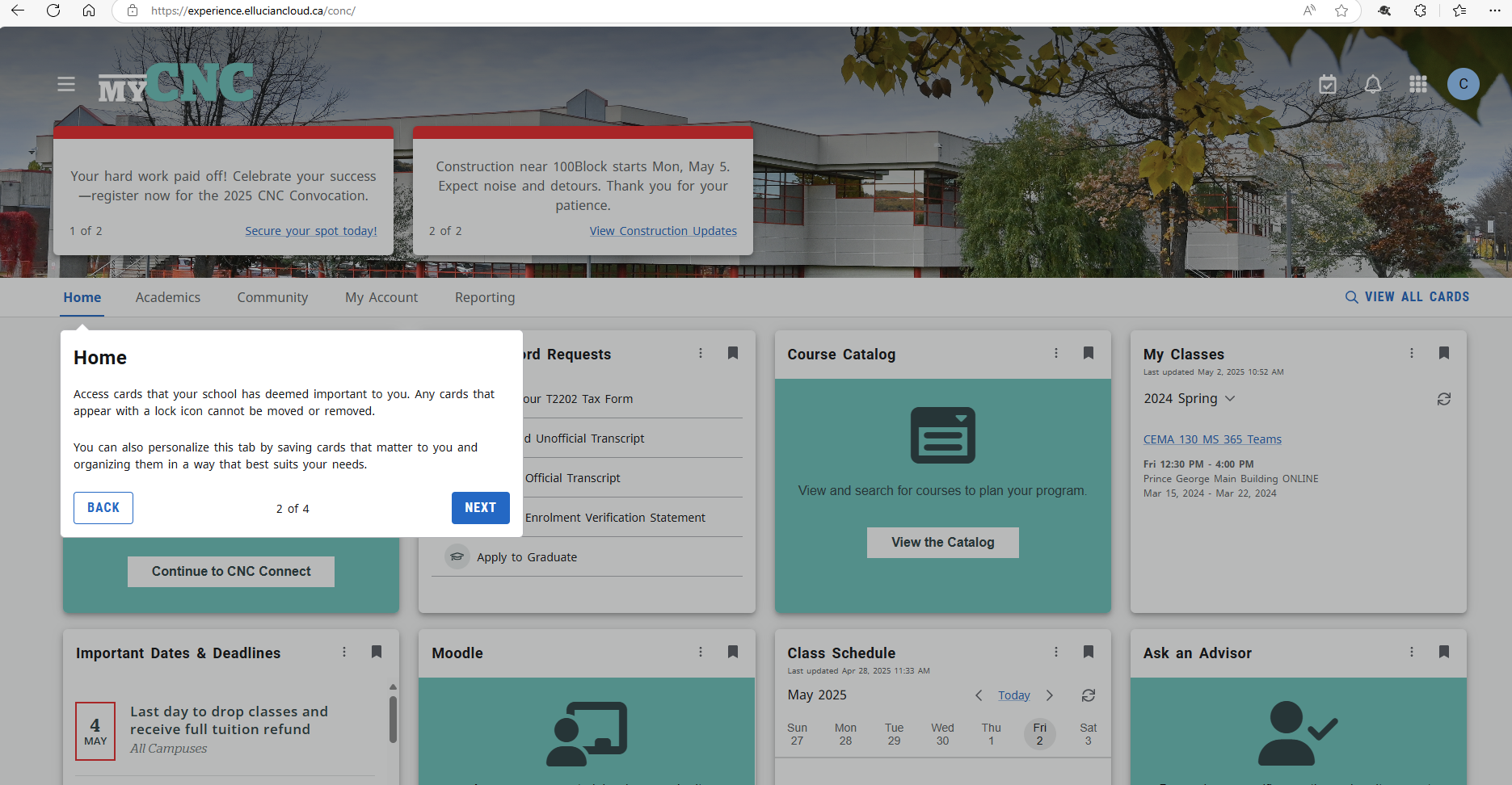The height and width of the screenshot is (785, 1512).
Task: Refresh the My Classes card
Action: pyautogui.click(x=1443, y=399)
